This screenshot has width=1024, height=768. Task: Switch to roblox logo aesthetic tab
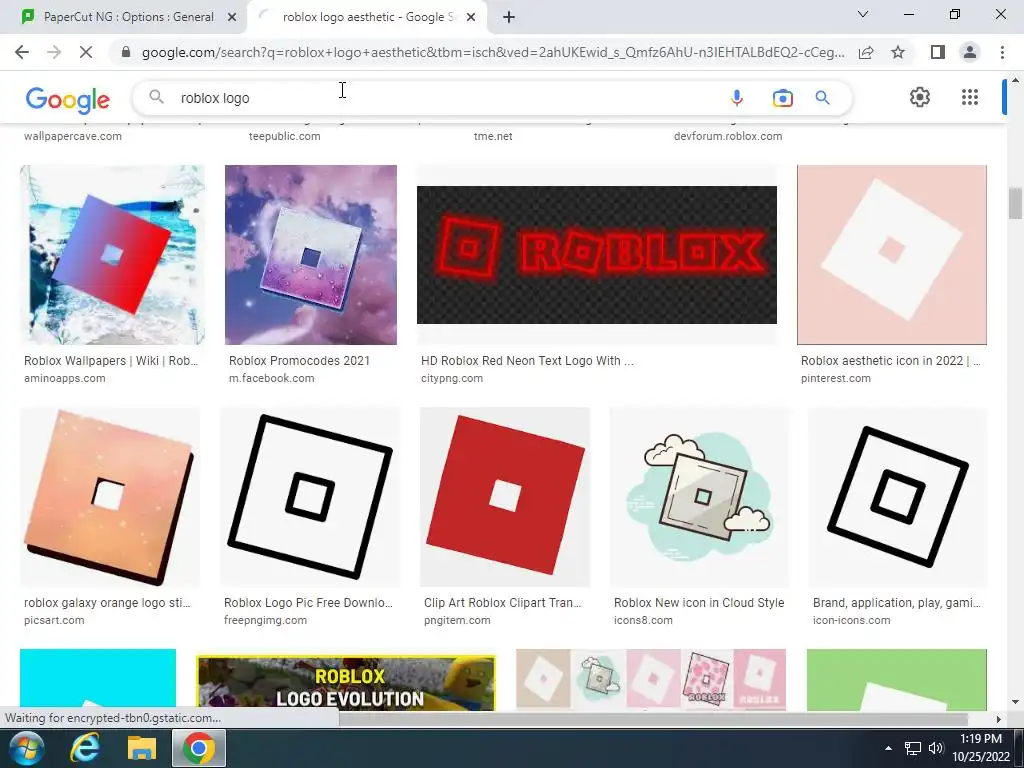366,17
